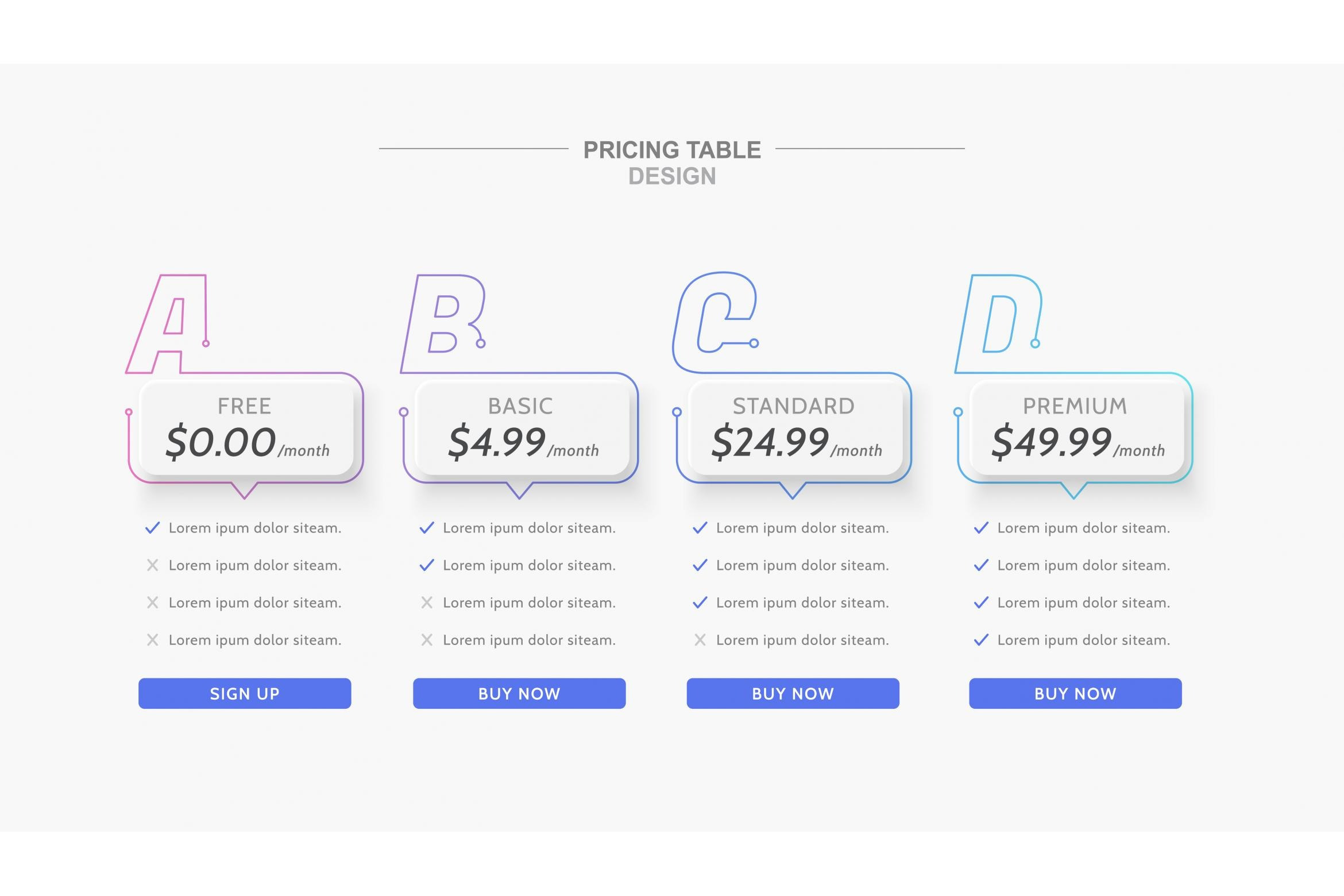The width and height of the screenshot is (1344, 896).
Task: Click BUY NOW under the Basic plan
Action: 519,693
